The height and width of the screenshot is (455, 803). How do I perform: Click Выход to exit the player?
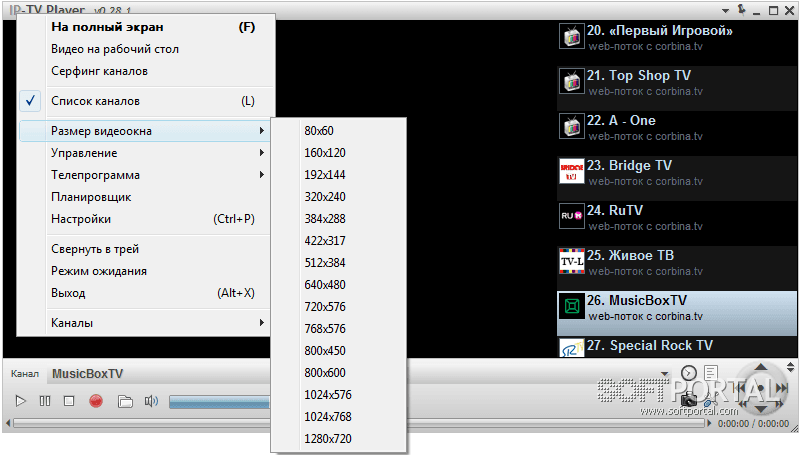146,293
